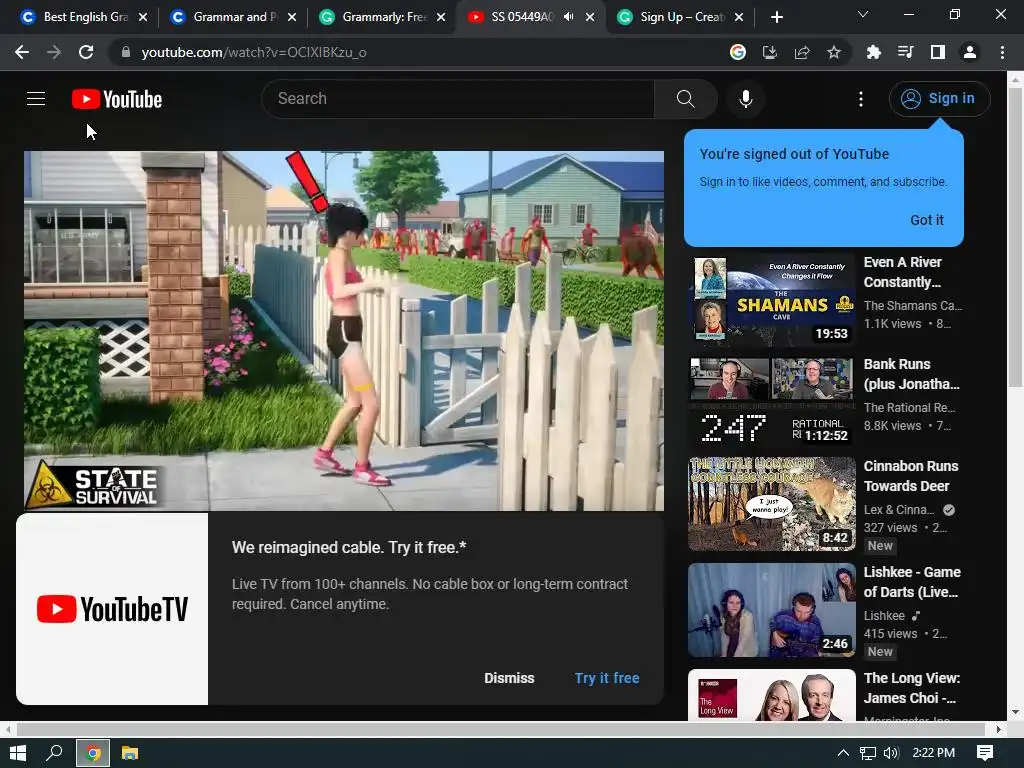Open the taskbar volume control
Viewport: 1024px width, 768px height.
(x=891, y=753)
